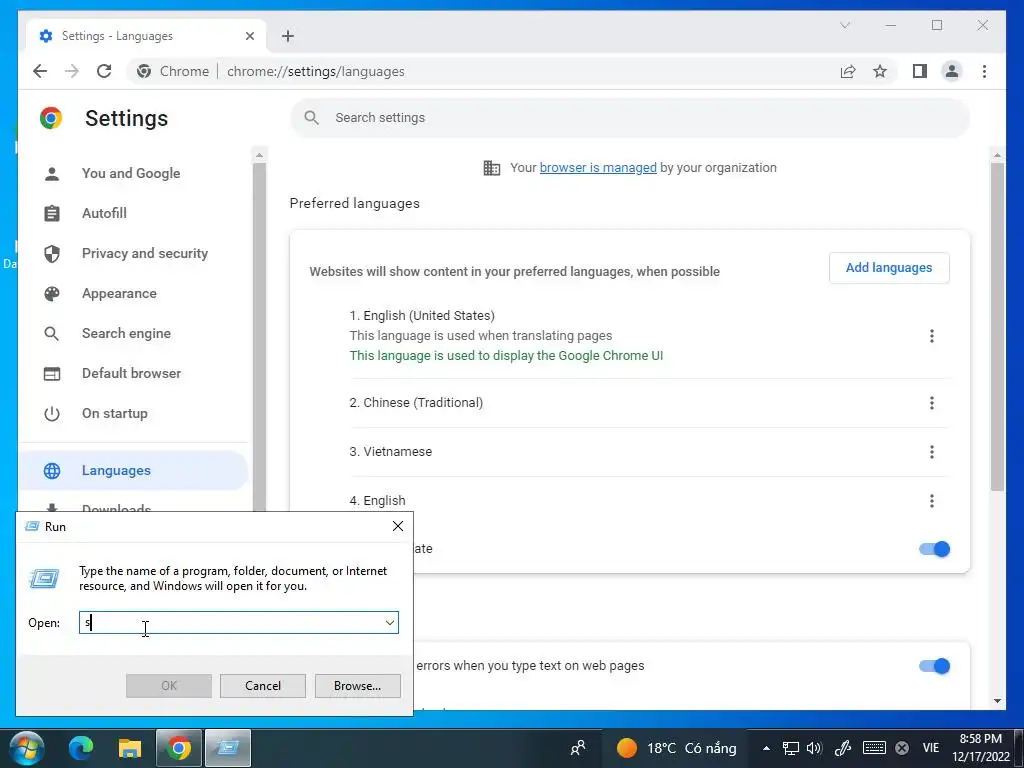Click Browse... in the Run dialog
Screen dimensions: 1024x768
click(357, 686)
